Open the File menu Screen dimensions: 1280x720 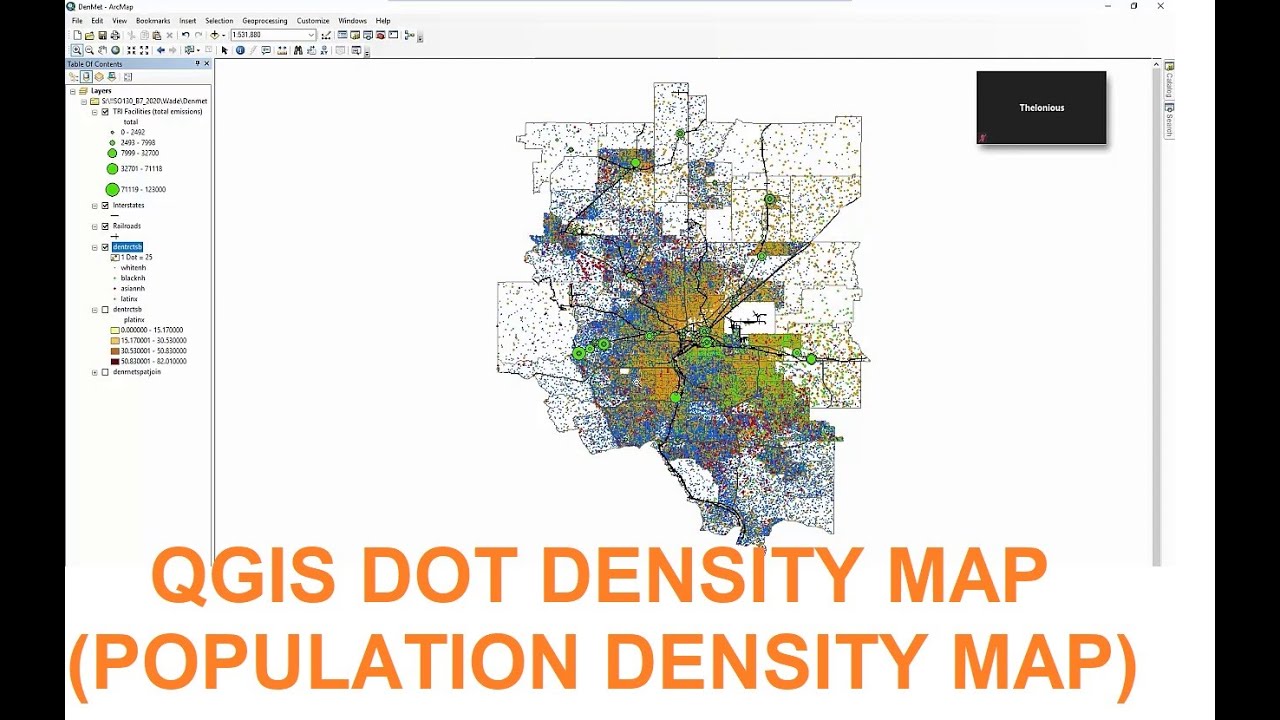coord(77,20)
